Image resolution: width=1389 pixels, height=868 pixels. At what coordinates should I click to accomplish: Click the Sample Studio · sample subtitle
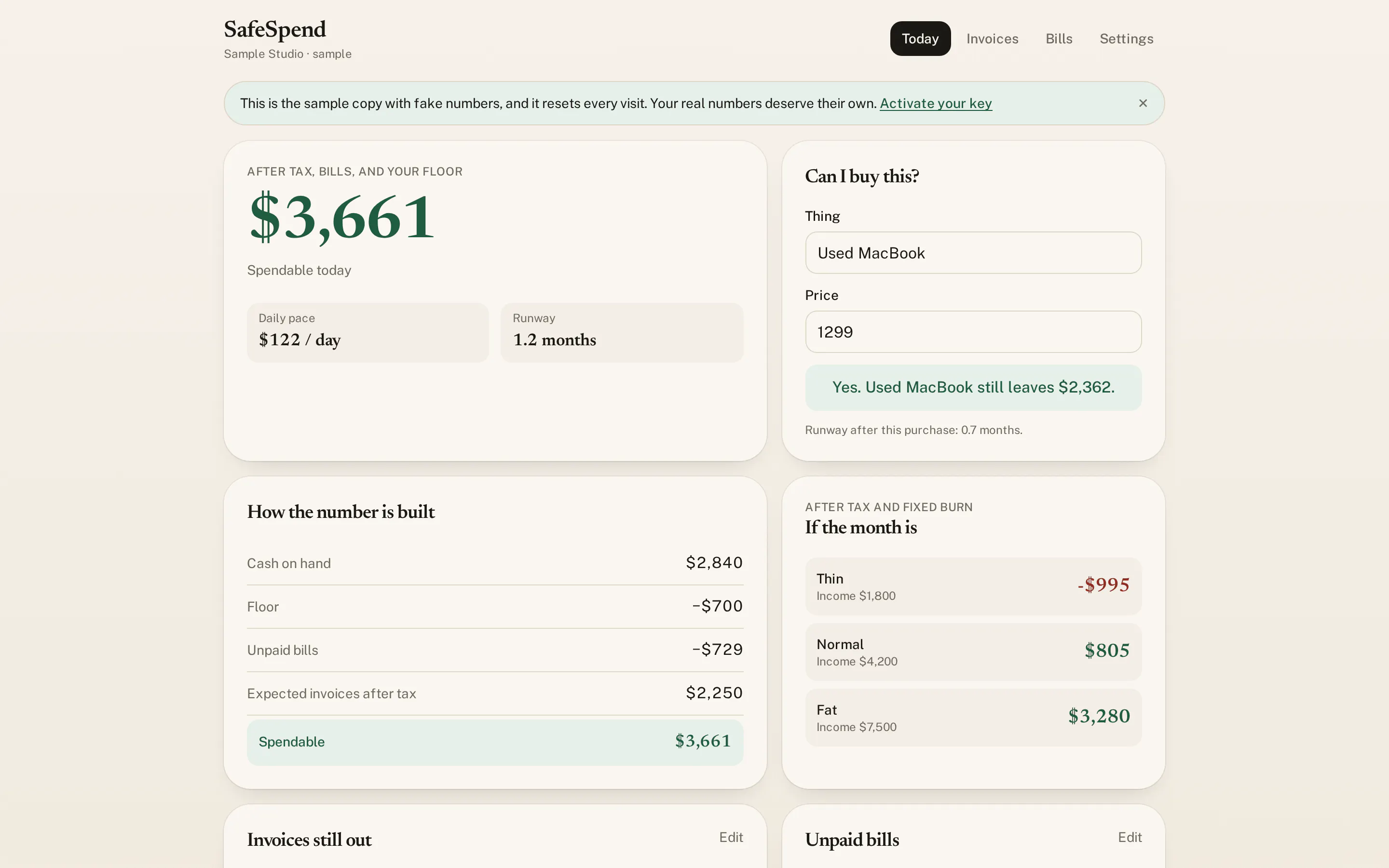coord(287,54)
